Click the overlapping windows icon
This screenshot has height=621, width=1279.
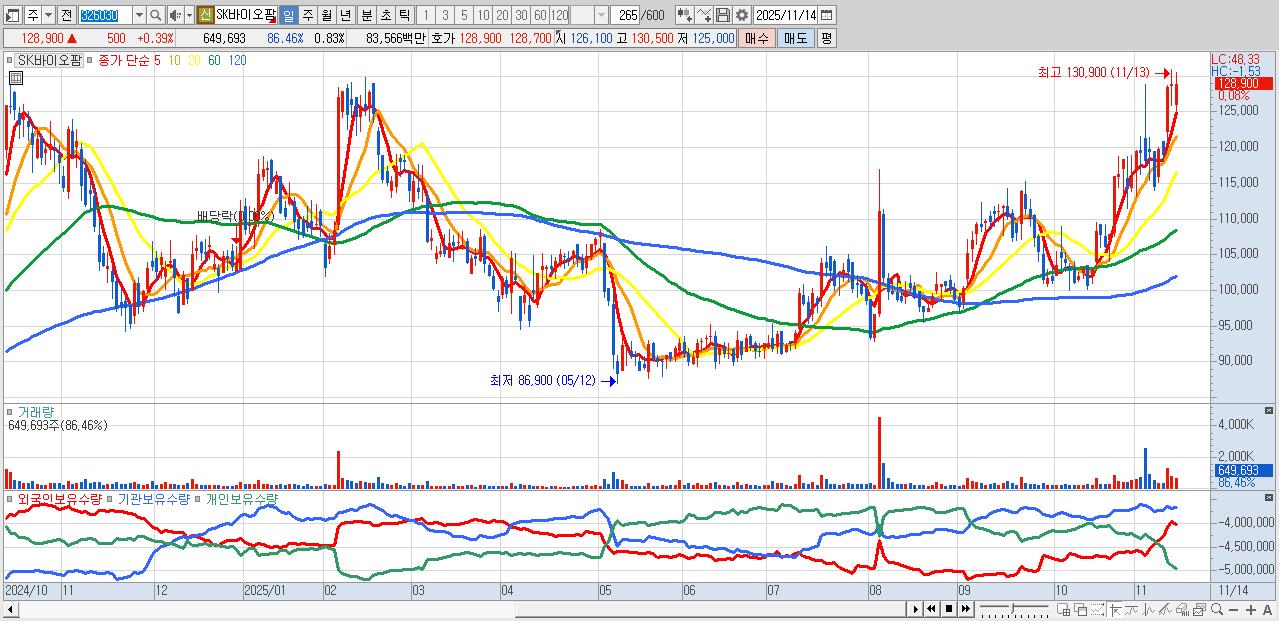(1081, 609)
